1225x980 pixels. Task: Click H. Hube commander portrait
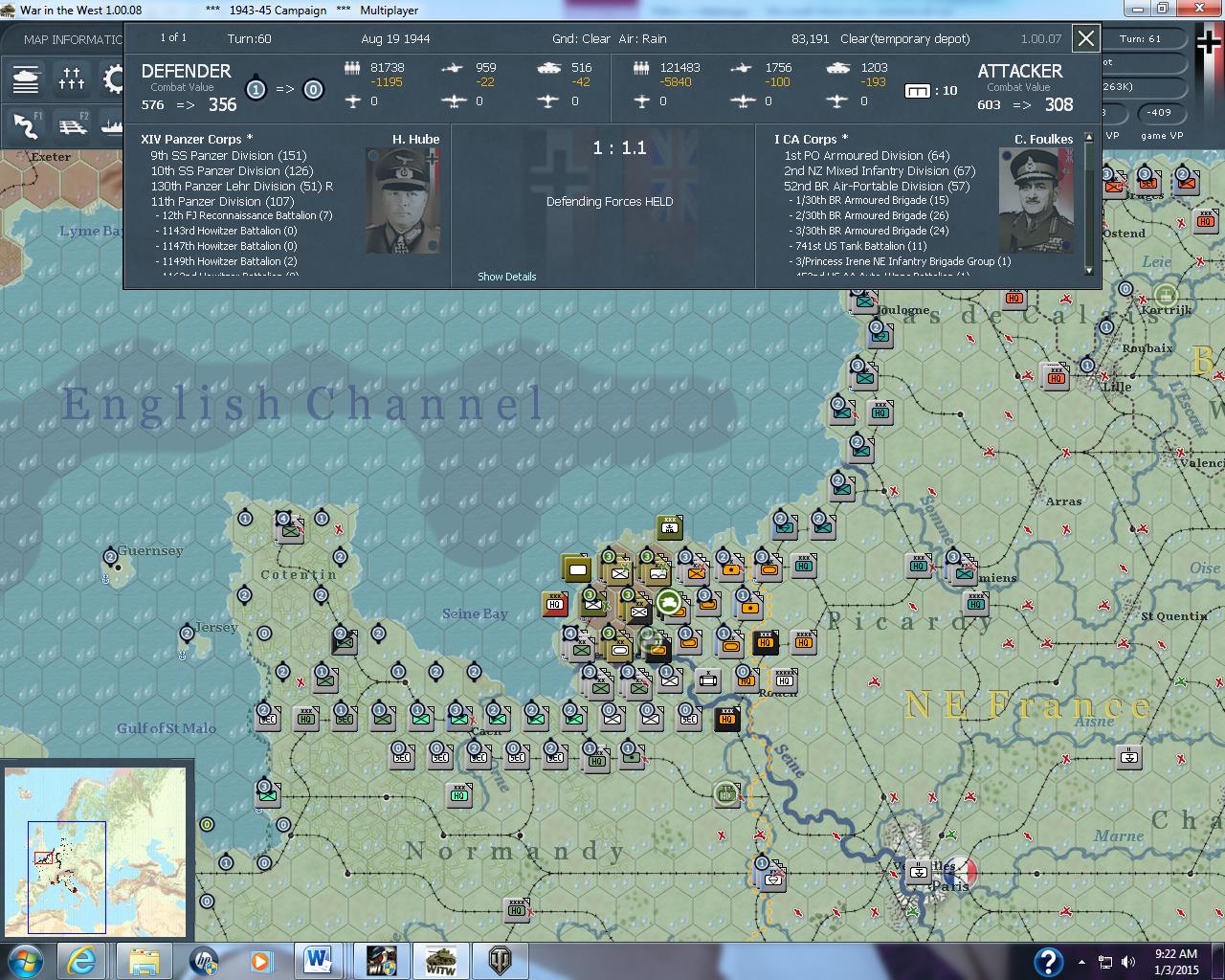coord(403,200)
